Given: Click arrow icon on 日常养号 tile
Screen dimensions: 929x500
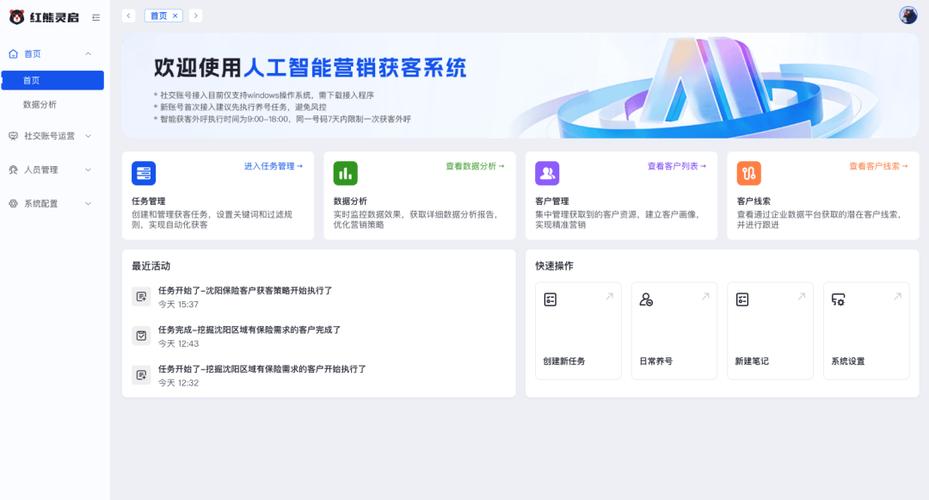Looking at the screenshot, I should point(705,296).
